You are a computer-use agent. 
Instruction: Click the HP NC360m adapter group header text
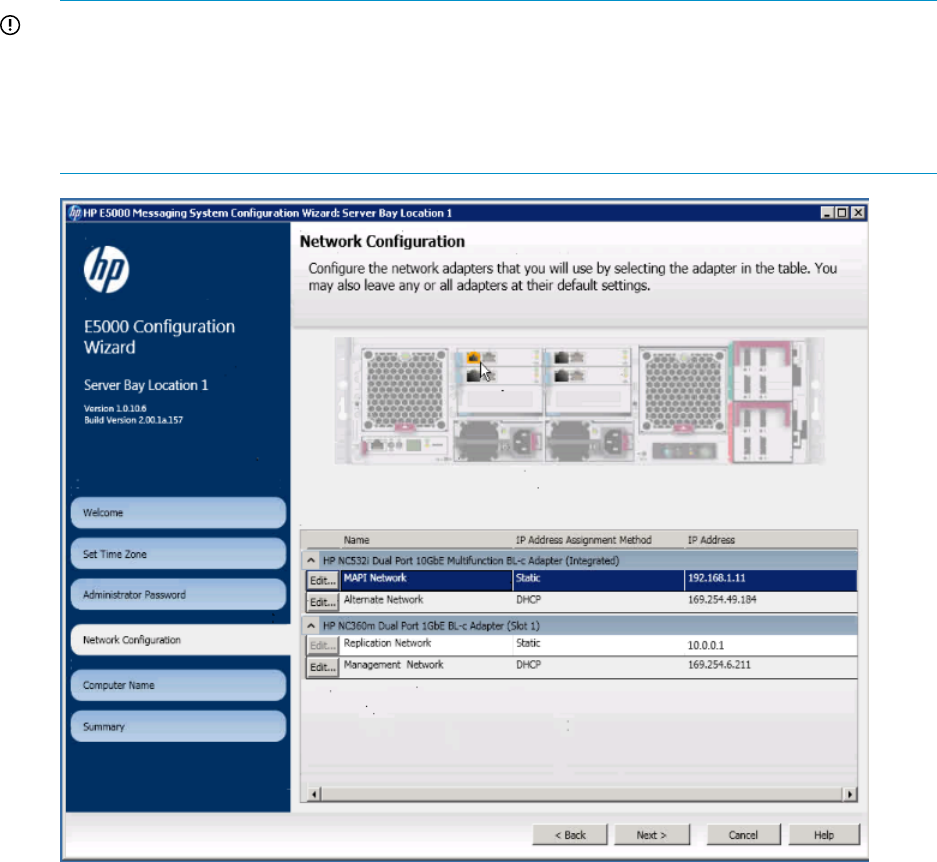431,626
